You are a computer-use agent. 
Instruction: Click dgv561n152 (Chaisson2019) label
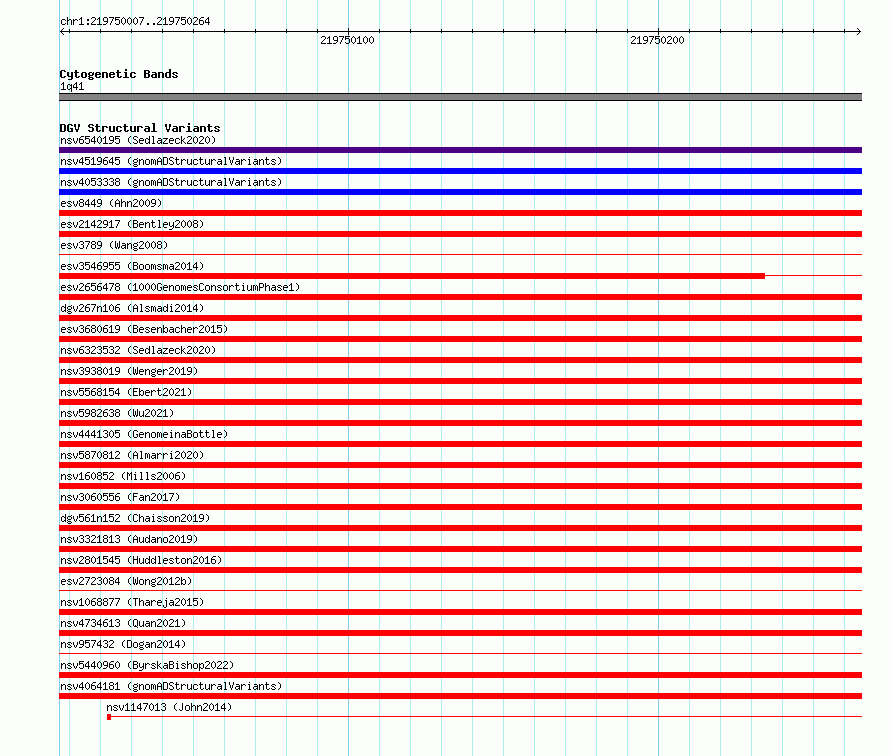pos(135,518)
